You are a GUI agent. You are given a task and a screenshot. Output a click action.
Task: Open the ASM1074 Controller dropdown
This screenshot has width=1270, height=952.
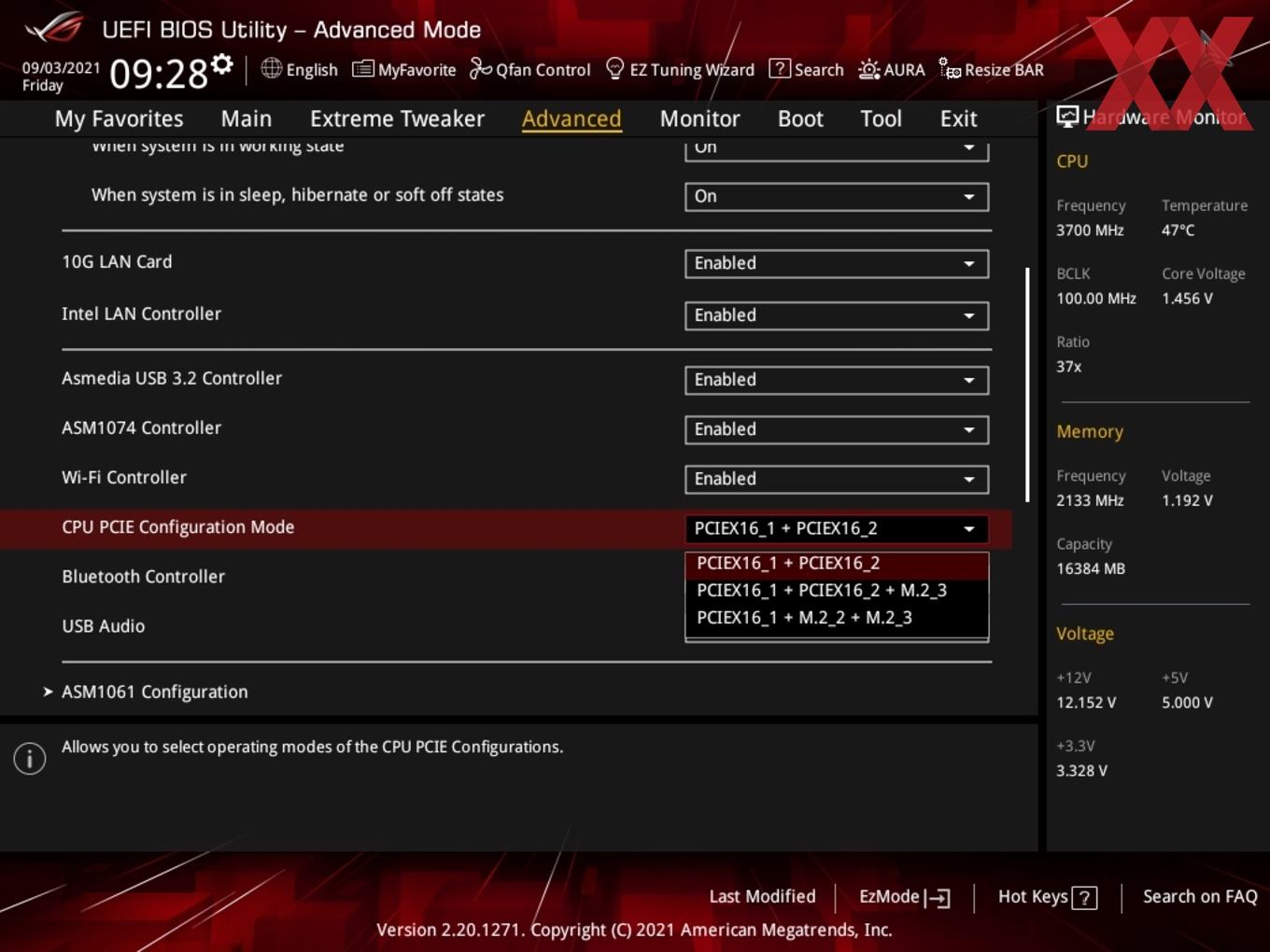(837, 429)
